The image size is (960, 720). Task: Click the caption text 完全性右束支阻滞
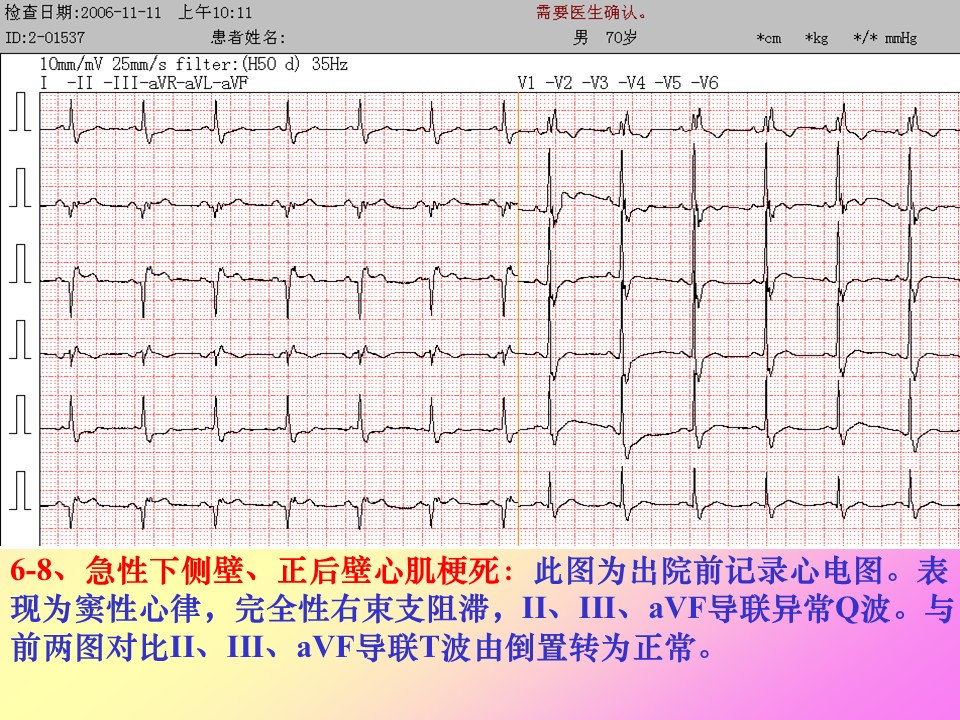pos(362,609)
